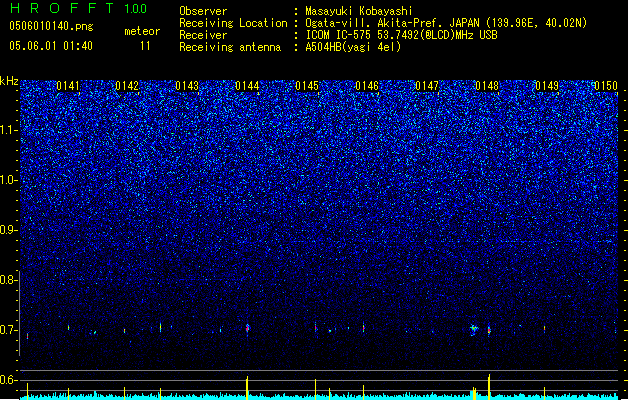629x400 pixels.
Task: Click the large diffuse echo just before 0148
Action: [474, 329]
